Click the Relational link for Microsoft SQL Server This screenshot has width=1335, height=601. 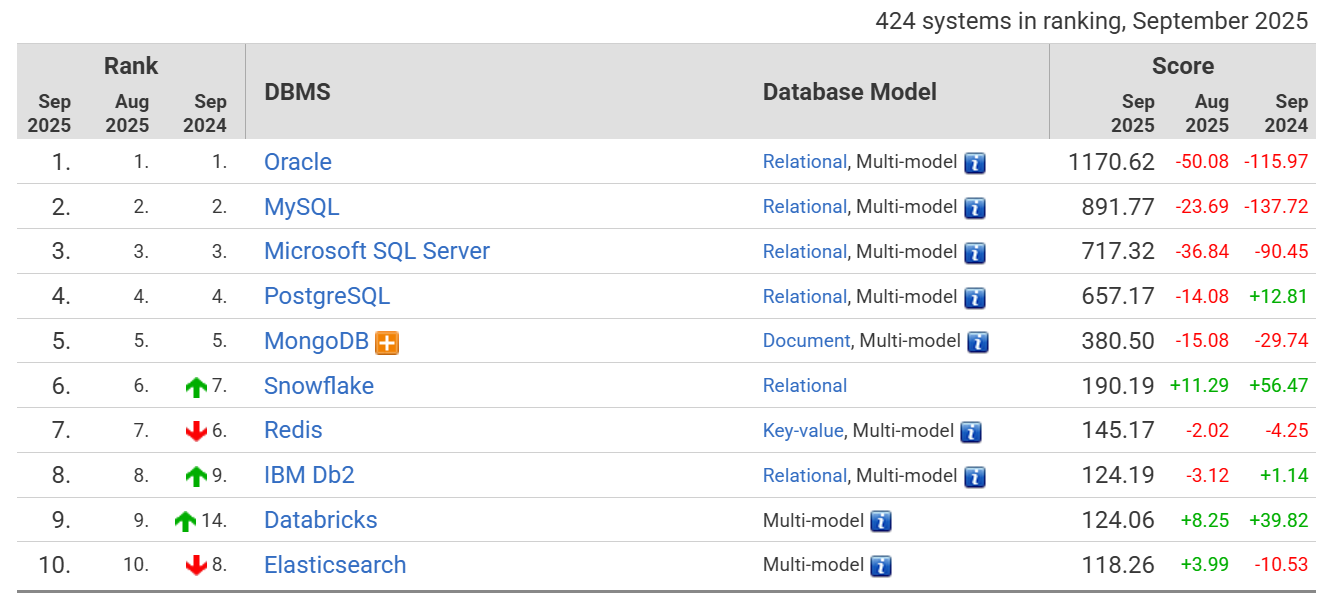coord(805,251)
